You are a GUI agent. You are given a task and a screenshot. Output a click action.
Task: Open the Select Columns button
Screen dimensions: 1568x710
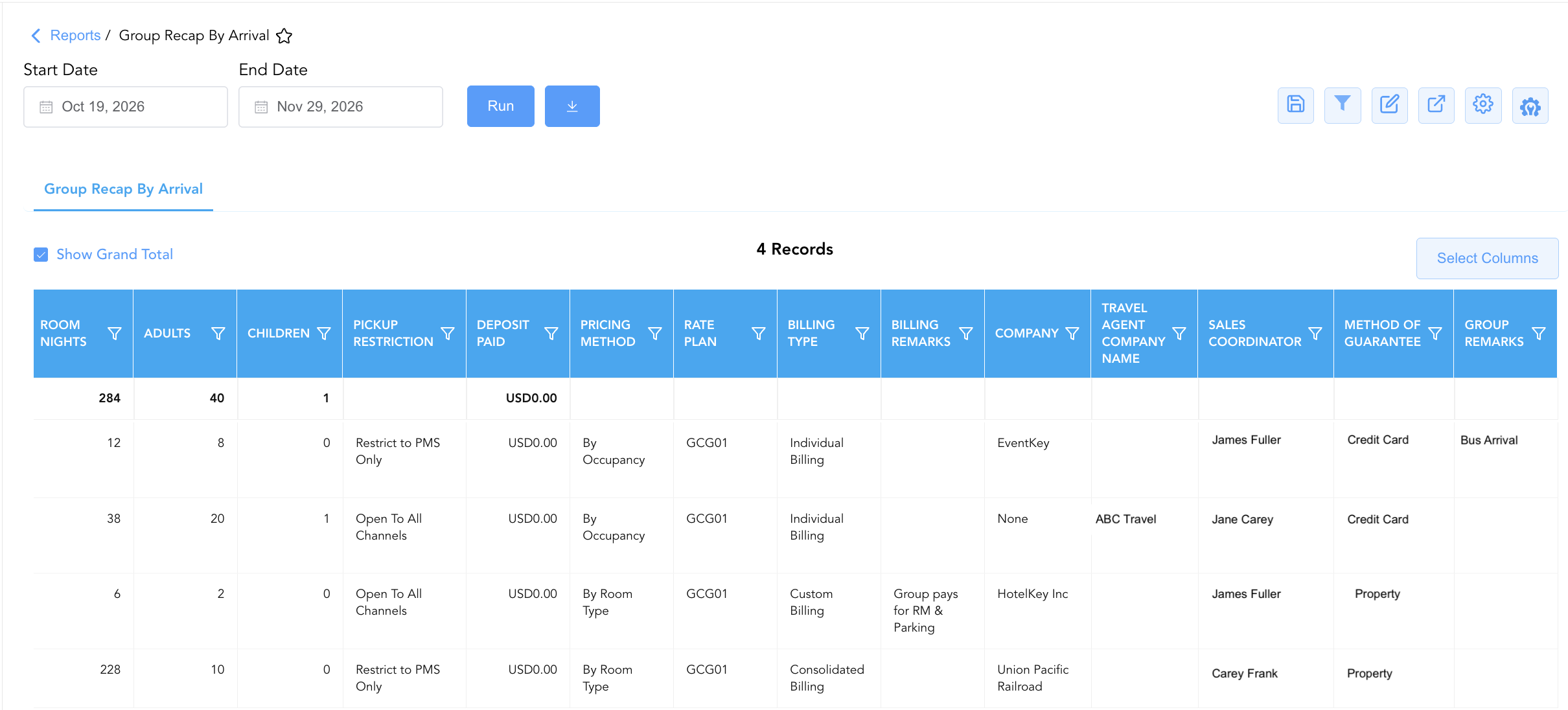1488,258
